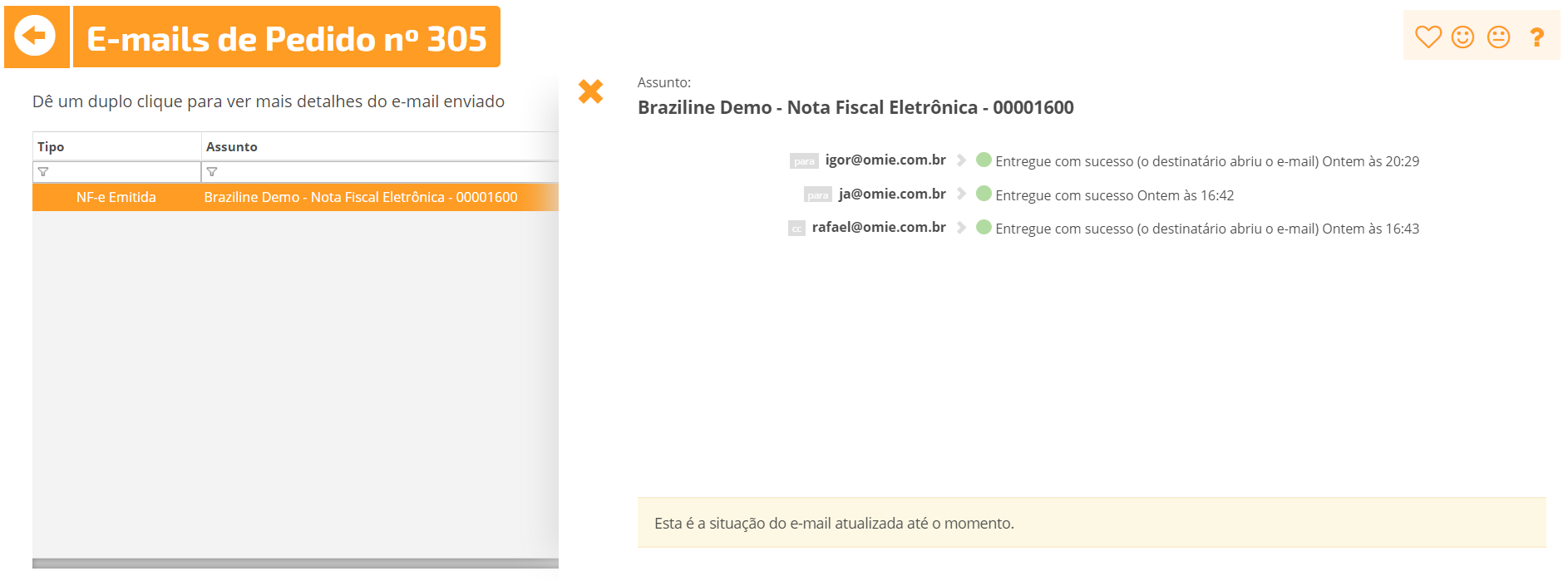The image size is (1568, 581).
Task: Click the smiley happy face icon
Action: click(1462, 37)
